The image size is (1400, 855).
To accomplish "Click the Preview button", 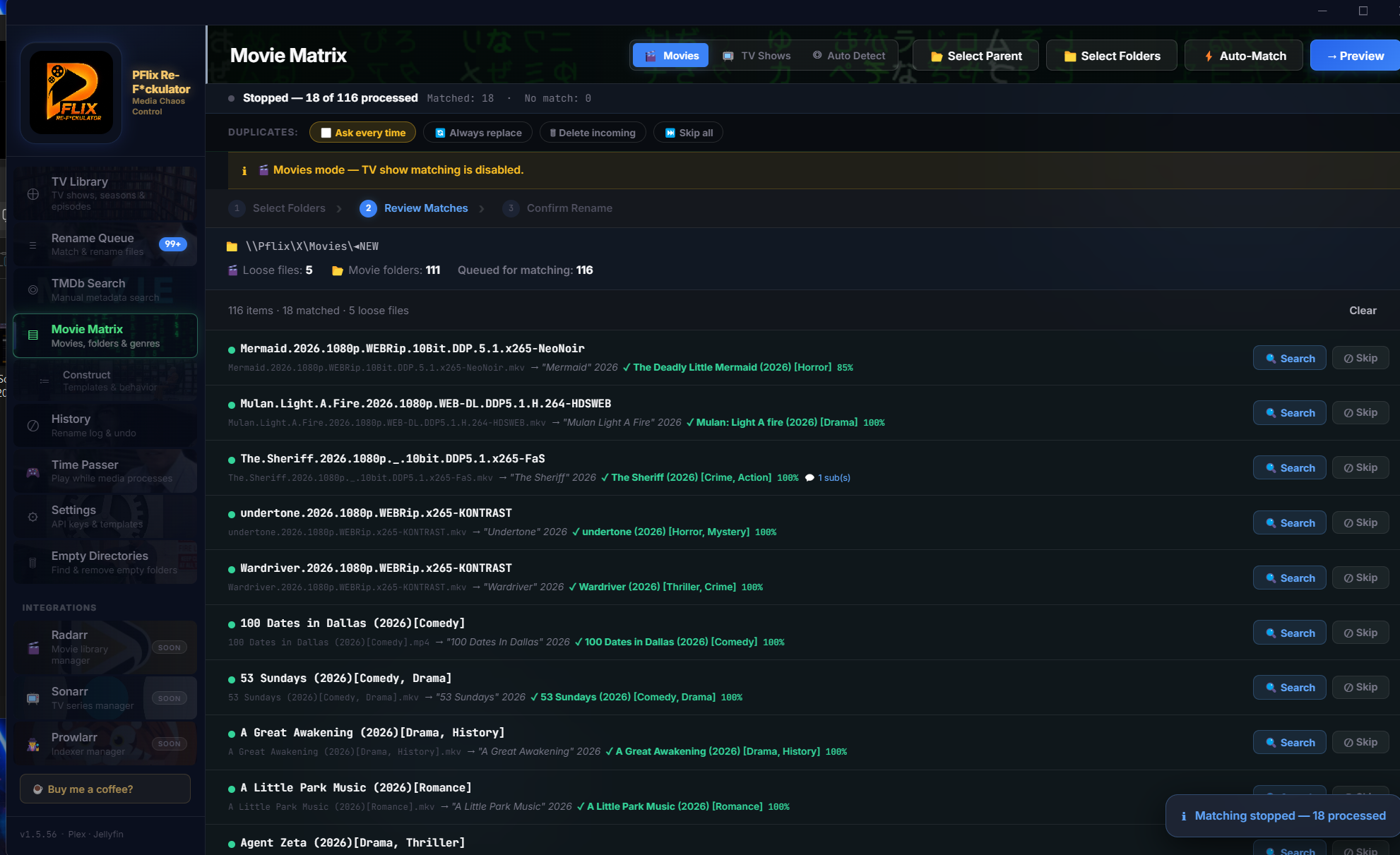I will pyautogui.click(x=1355, y=56).
